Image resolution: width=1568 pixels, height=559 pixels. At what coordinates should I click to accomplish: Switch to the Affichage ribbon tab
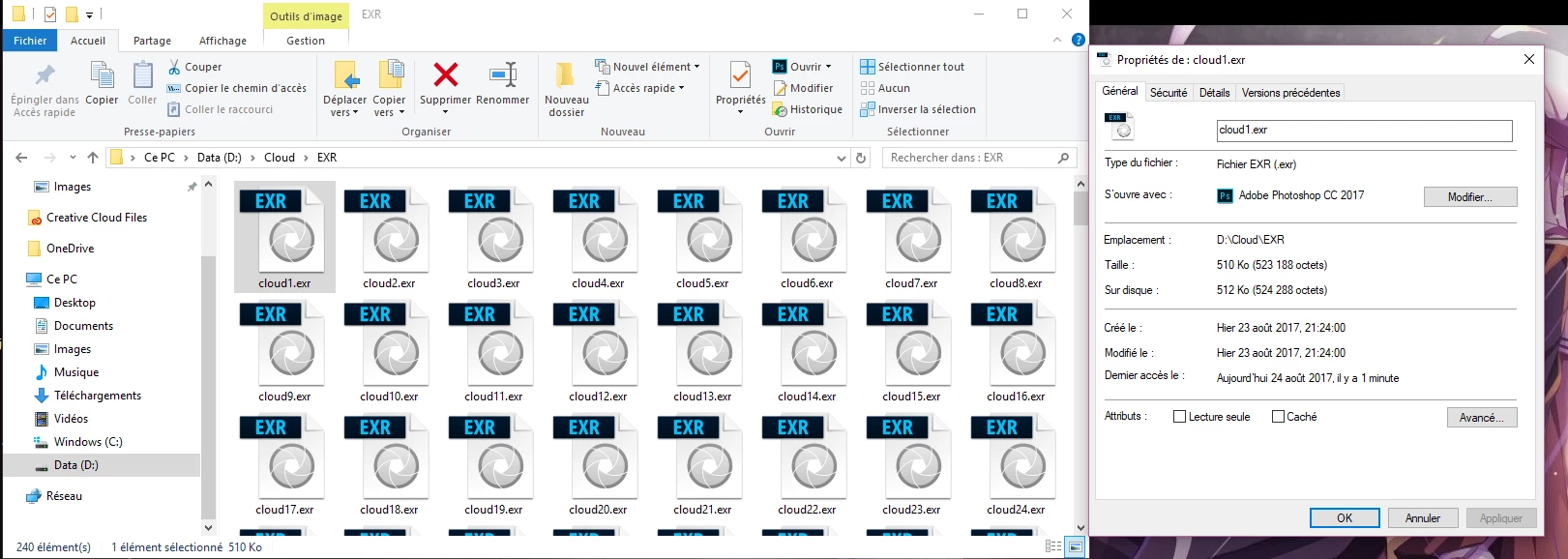pos(222,41)
